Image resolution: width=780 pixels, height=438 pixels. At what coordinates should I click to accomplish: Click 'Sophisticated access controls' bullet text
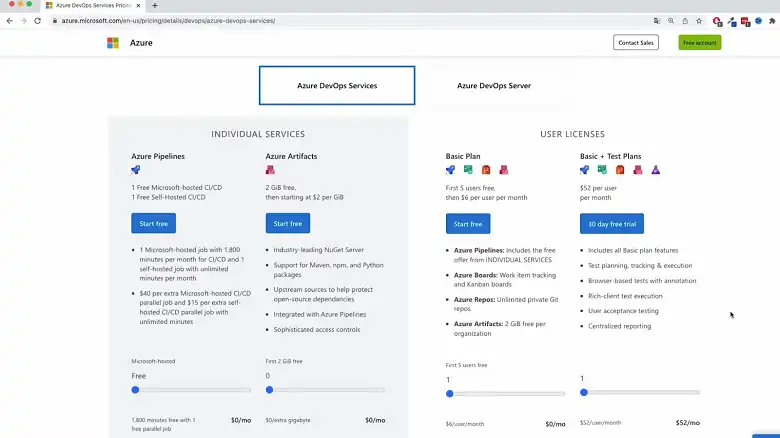[317, 329]
